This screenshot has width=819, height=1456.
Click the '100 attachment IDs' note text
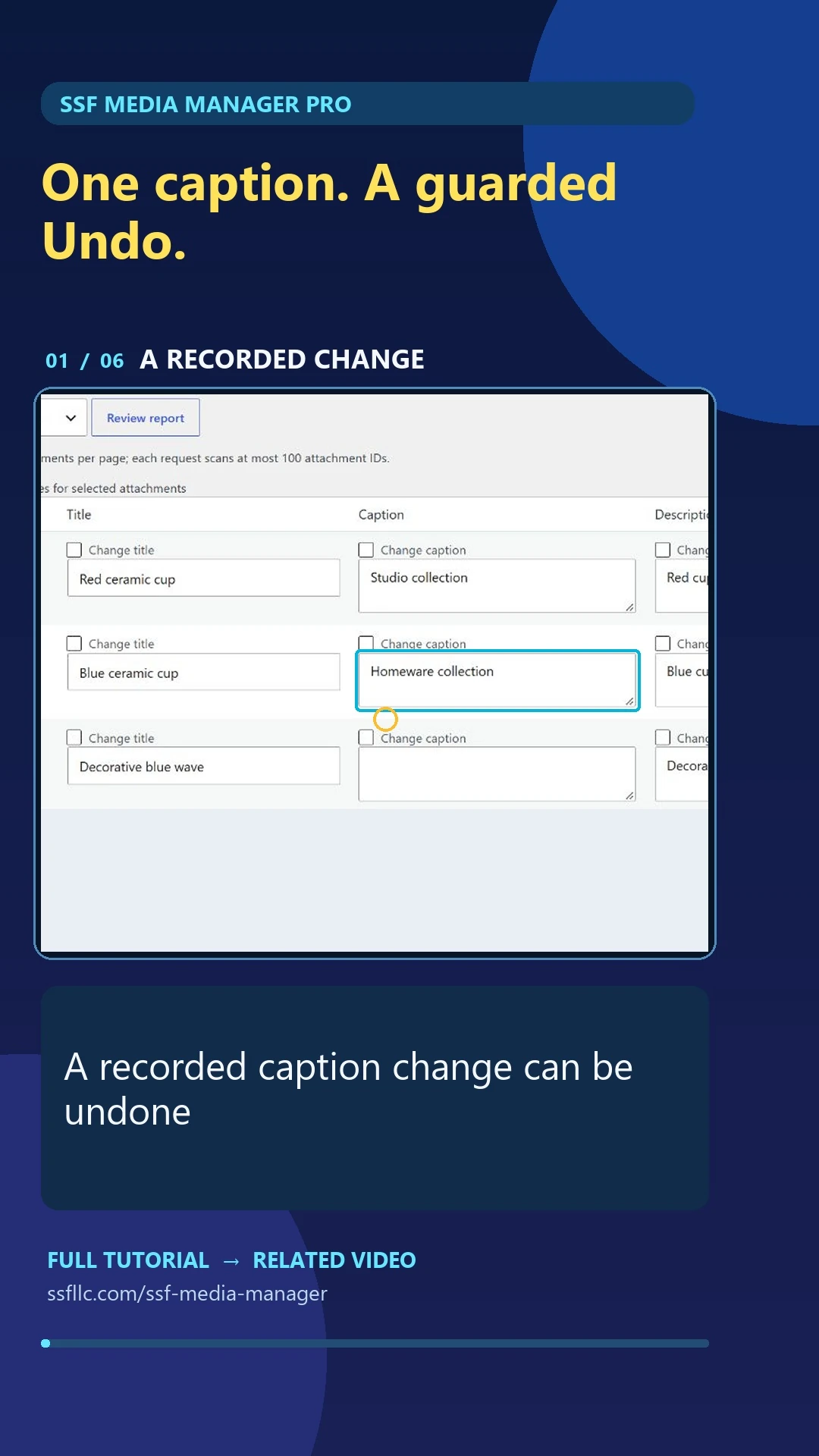[335, 458]
